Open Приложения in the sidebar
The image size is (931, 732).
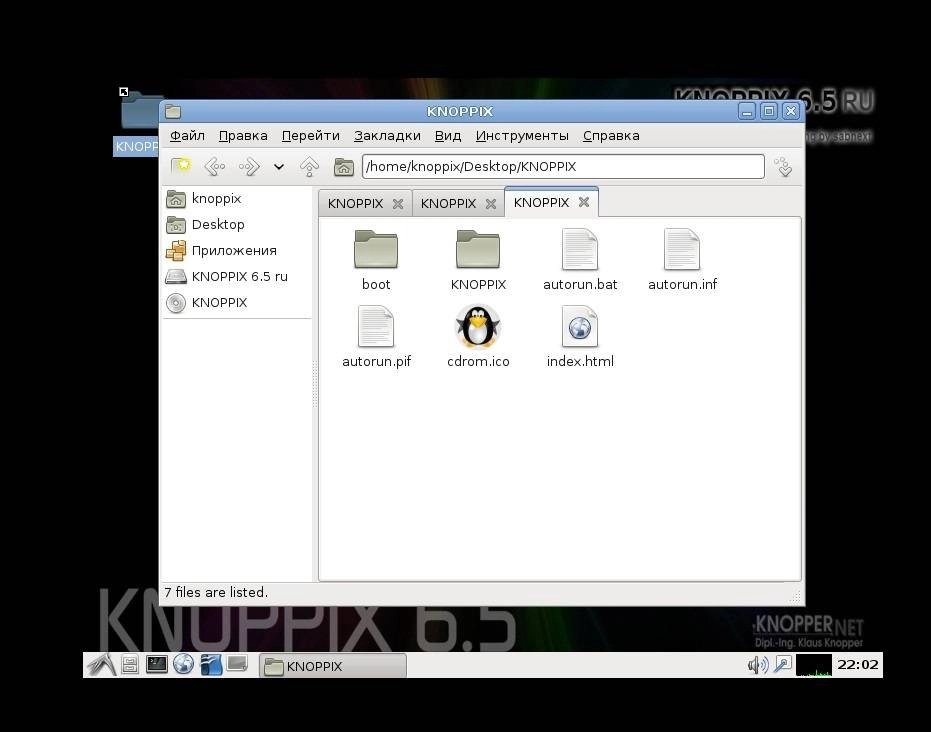pos(221,251)
